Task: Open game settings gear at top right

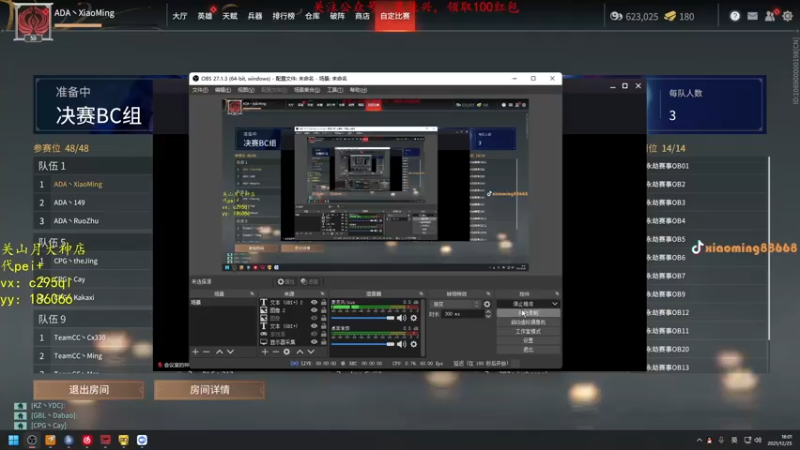Action: 788,16
